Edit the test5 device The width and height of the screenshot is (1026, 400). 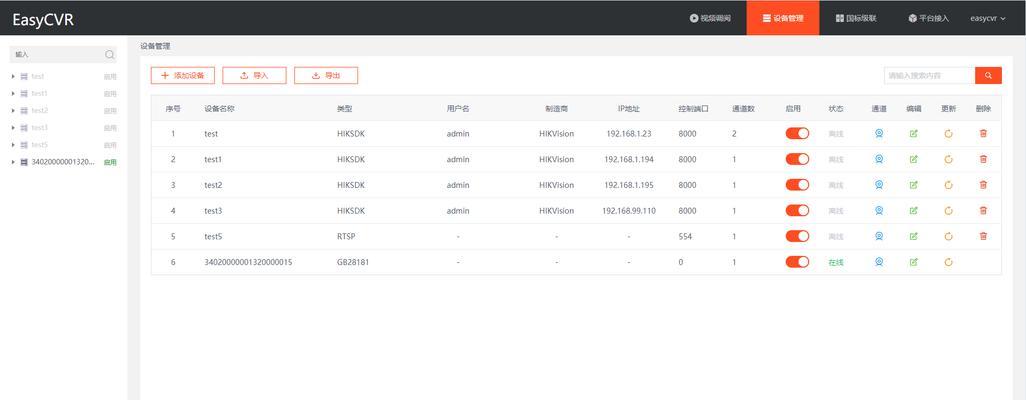click(x=913, y=236)
